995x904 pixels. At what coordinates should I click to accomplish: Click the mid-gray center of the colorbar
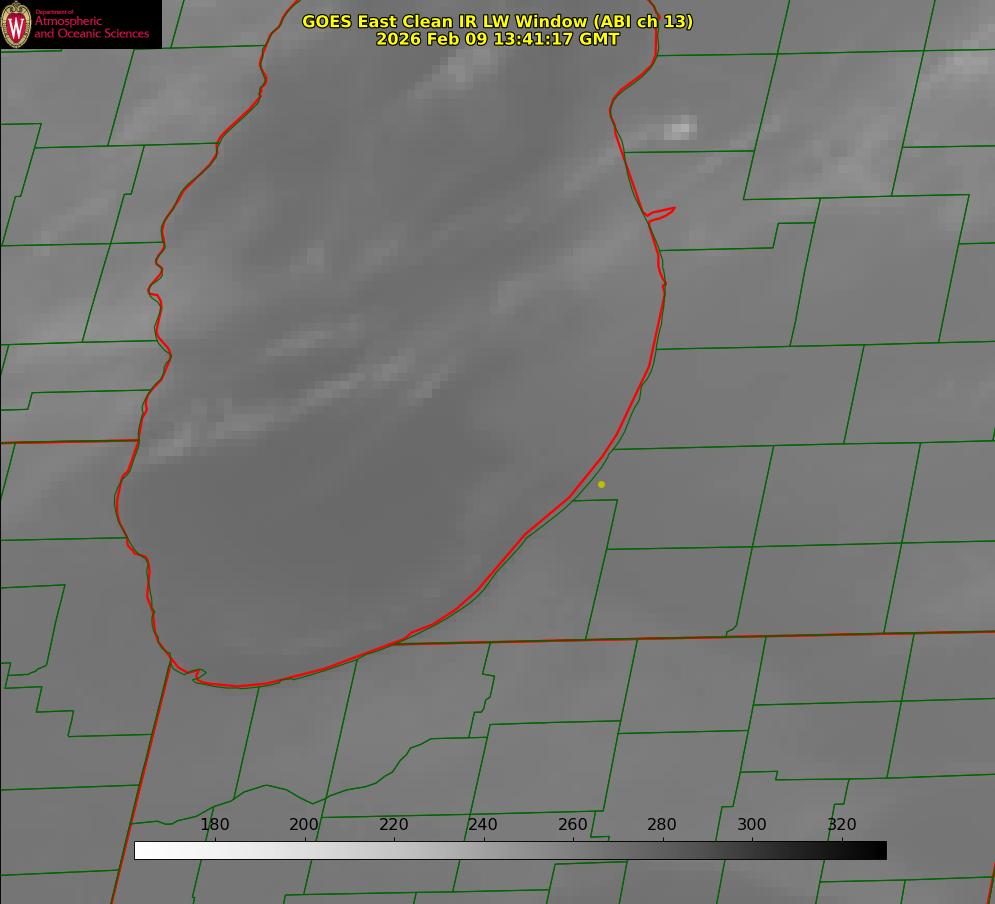pyautogui.click(x=510, y=851)
